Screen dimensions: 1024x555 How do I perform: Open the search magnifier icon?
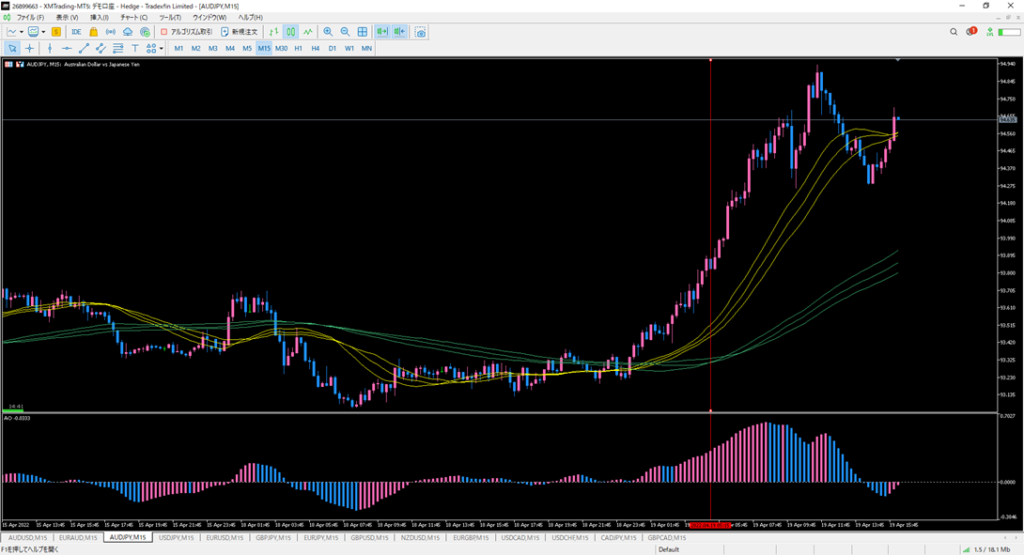point(953,32)
